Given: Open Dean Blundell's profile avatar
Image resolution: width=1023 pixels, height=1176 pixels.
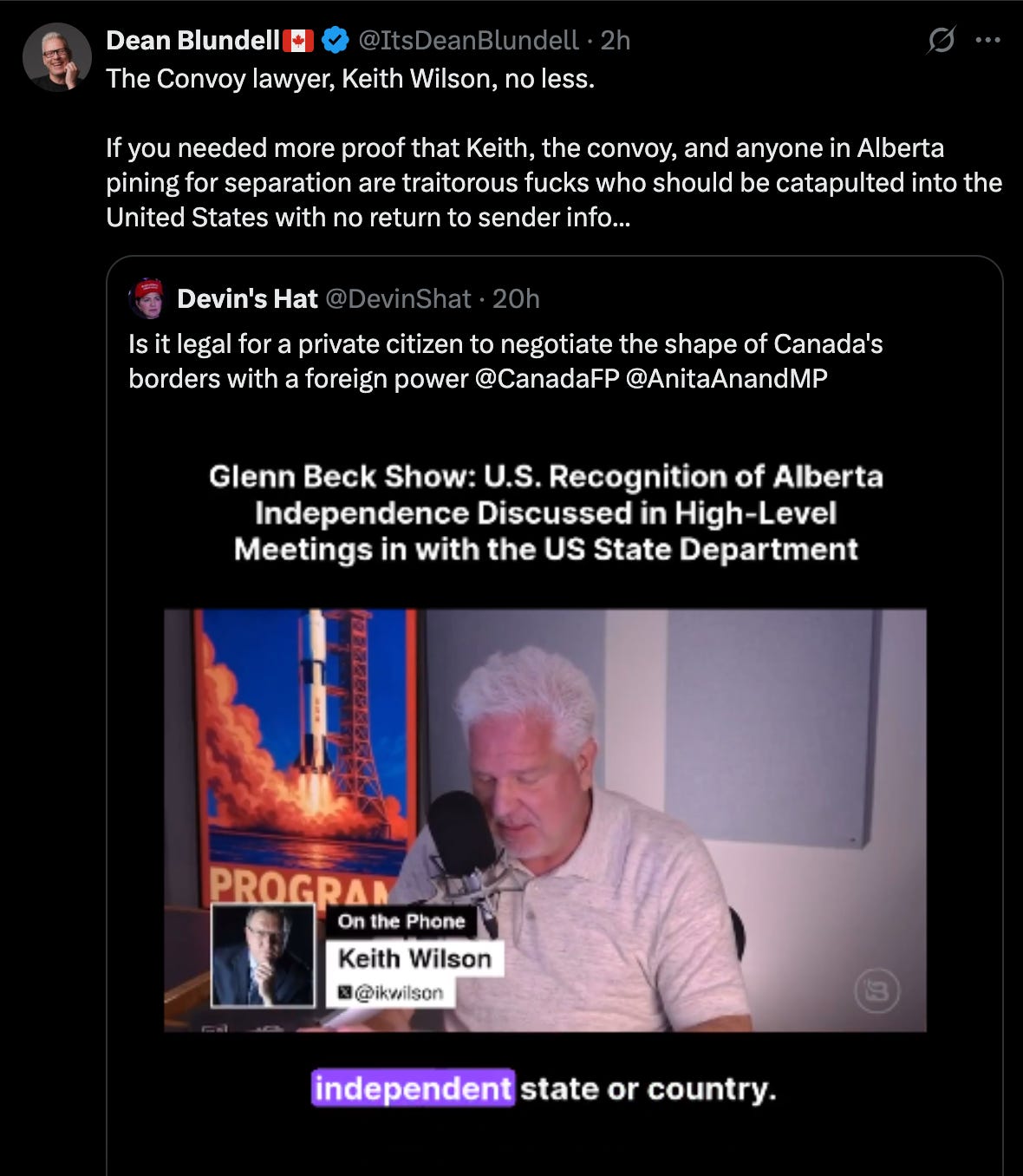Looking at the screenshot, I should pyautogui.click(x=57, y=57).
